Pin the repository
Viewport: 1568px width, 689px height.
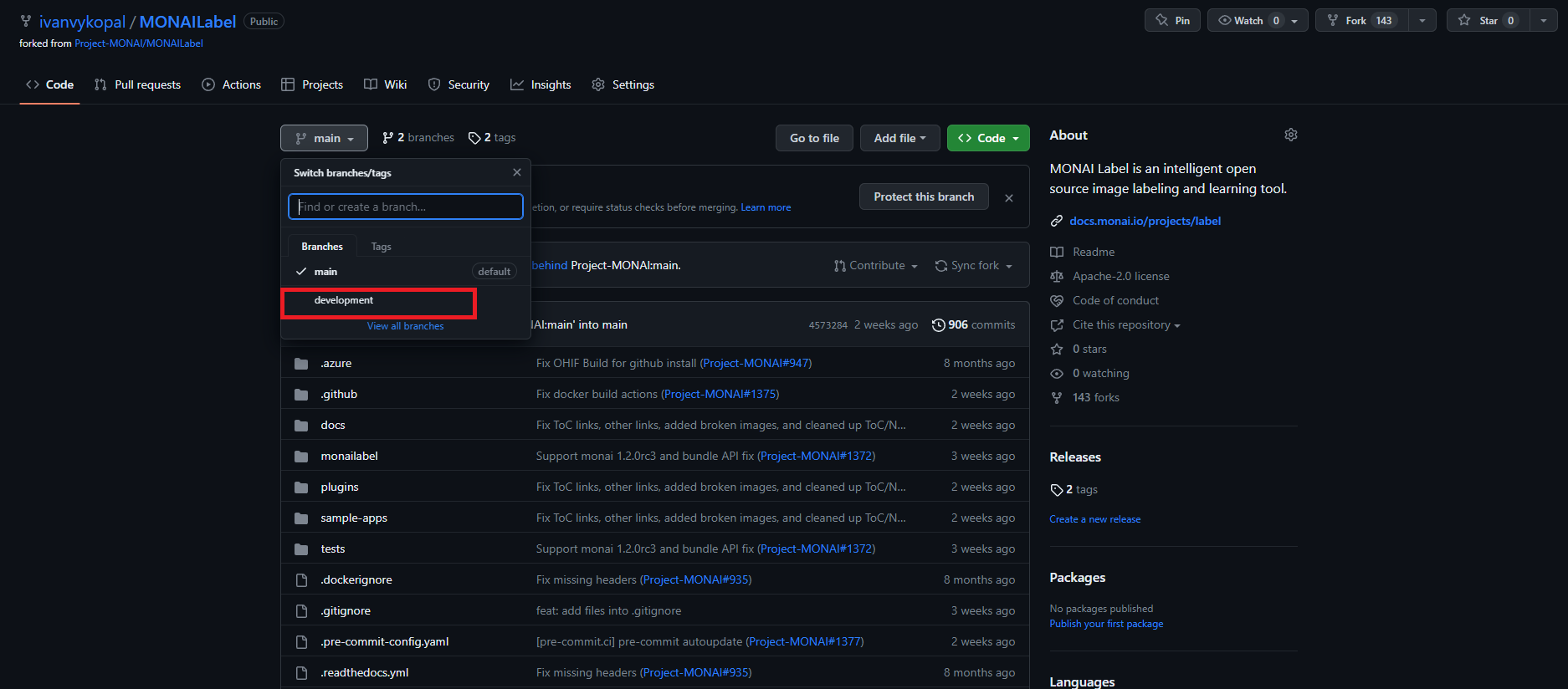pyautogui.click(x=1172, y=21)
